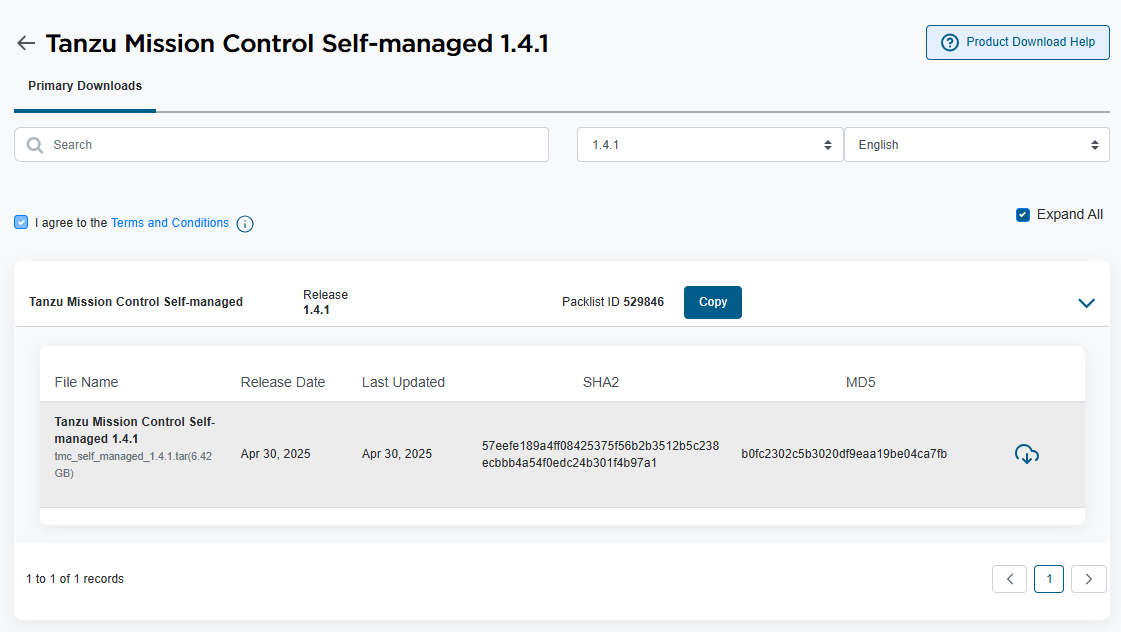Open the English language dropdown
1121x632 pixels.
pos(977,144)
